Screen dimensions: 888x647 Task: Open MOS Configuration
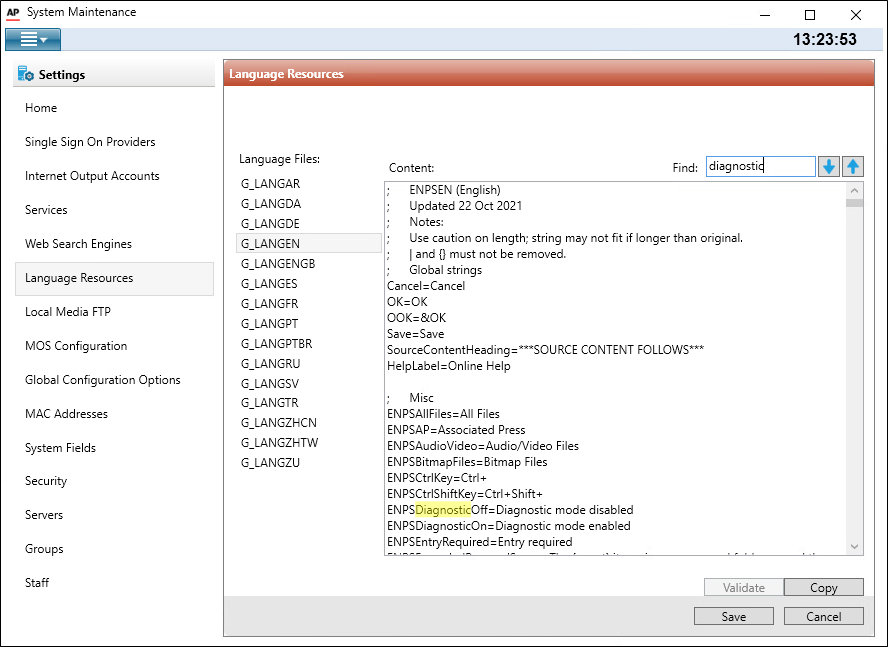point(76,346)
